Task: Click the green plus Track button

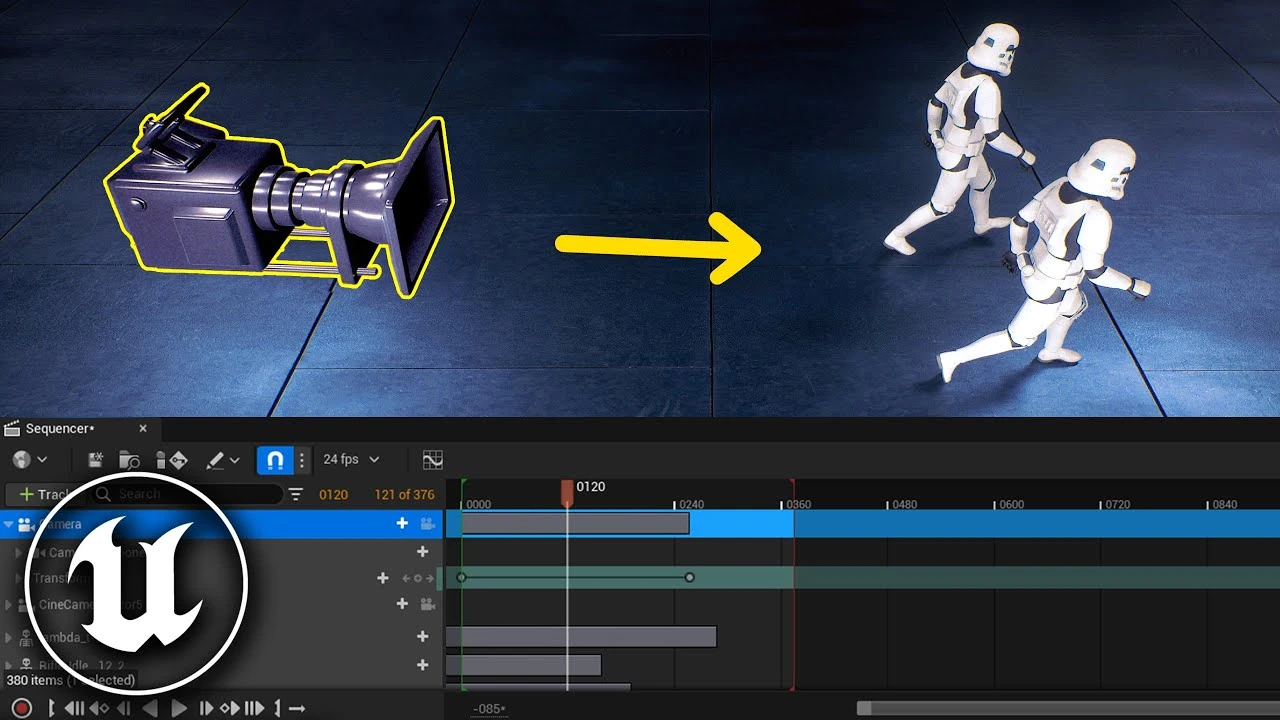Action: click(45, 494)
